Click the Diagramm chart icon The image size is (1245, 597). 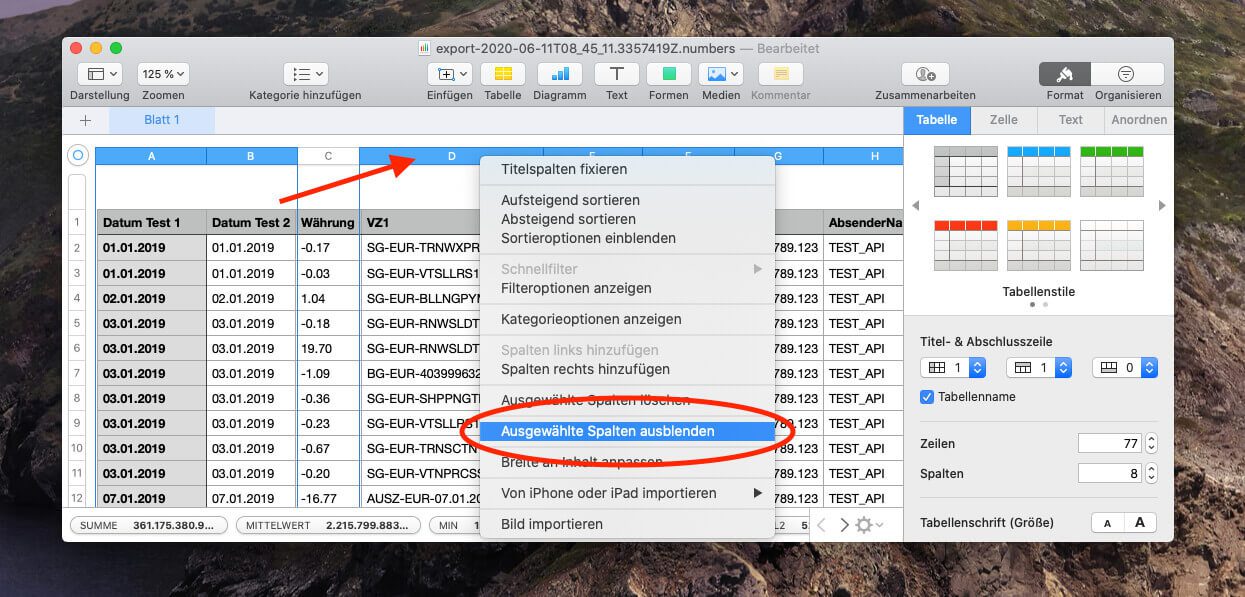[560, 75]
